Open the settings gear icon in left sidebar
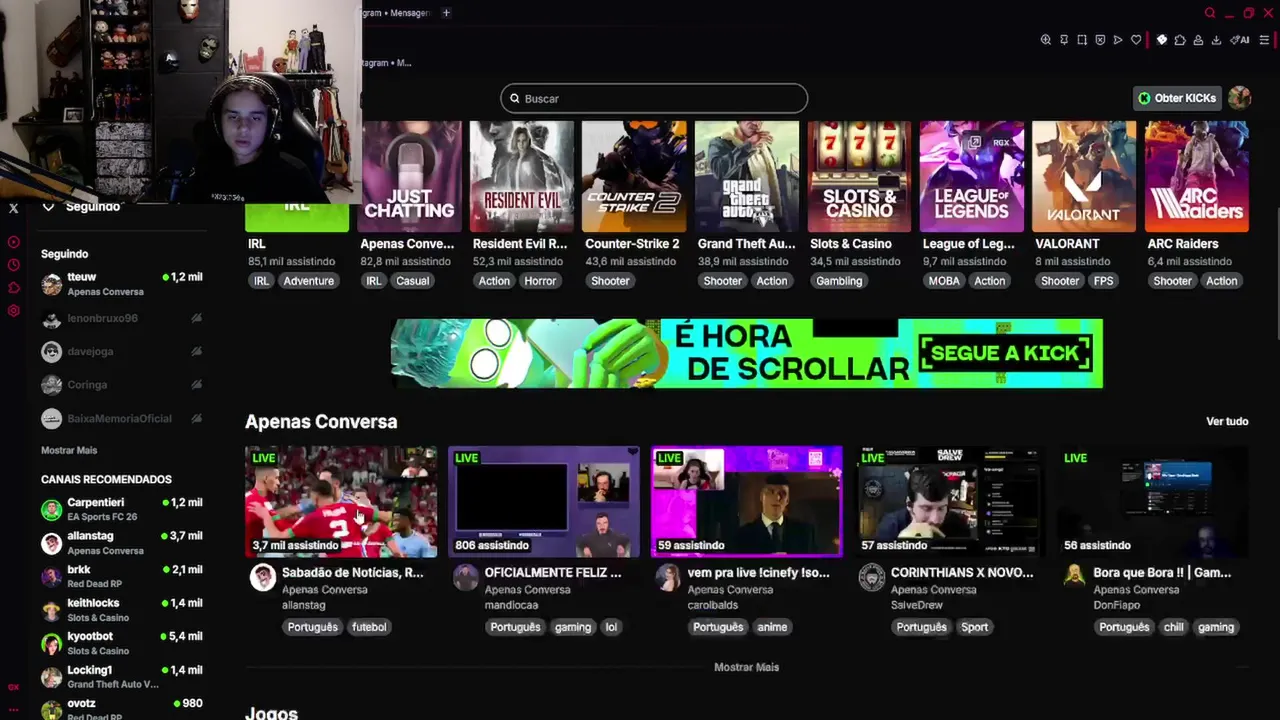Screen dimensions: 1280x720 pos(14,311)
